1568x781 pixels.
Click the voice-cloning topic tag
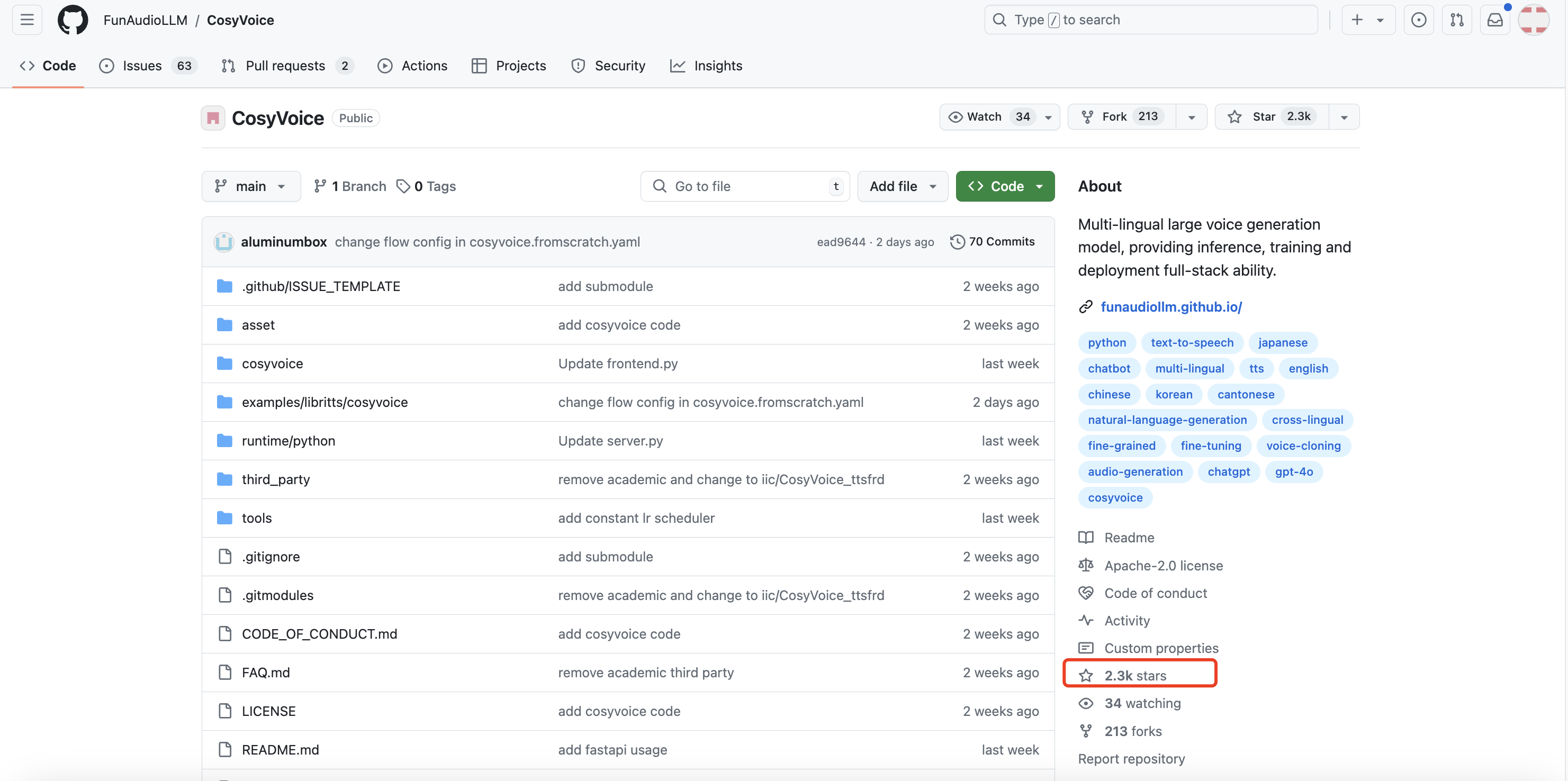[1303, 446]
